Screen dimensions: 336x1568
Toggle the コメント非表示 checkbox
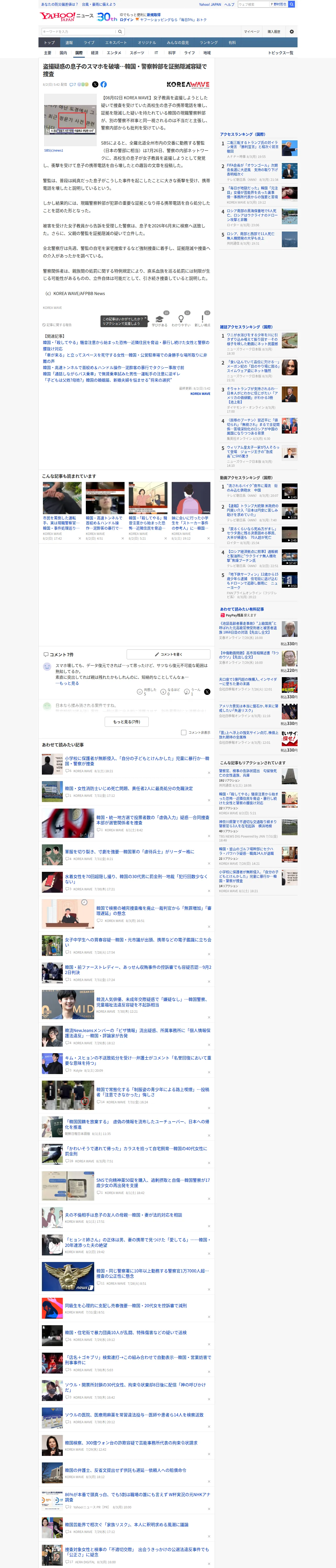point(183,732)
